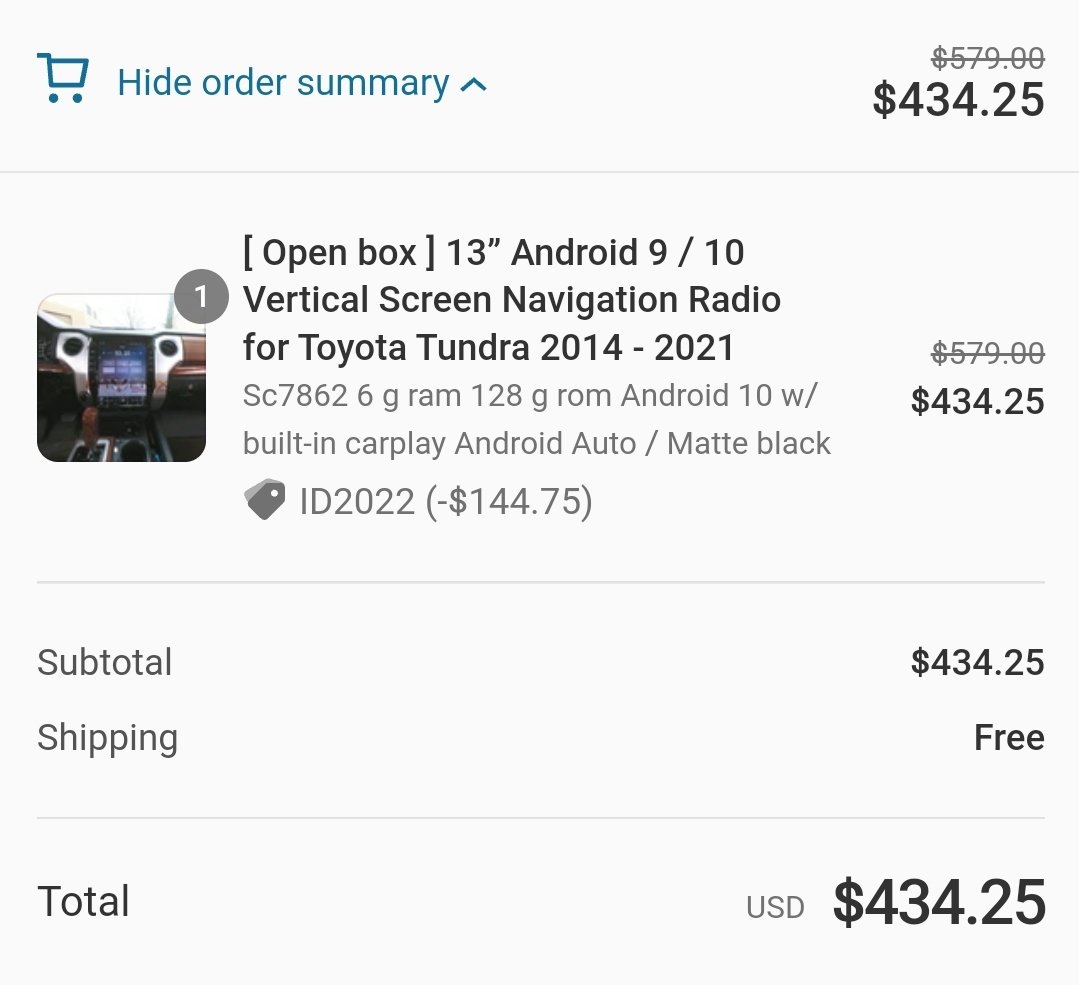
Task: Click the quantity badge showing 1
Action: [201, 297]
